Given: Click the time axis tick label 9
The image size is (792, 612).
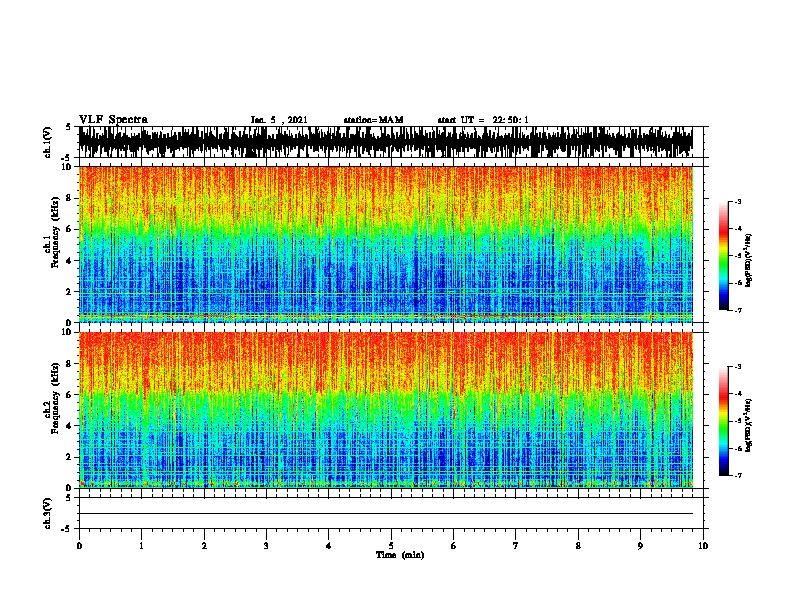Looking at the screenshot, I should pyautogui.click(x=640, y=545).
